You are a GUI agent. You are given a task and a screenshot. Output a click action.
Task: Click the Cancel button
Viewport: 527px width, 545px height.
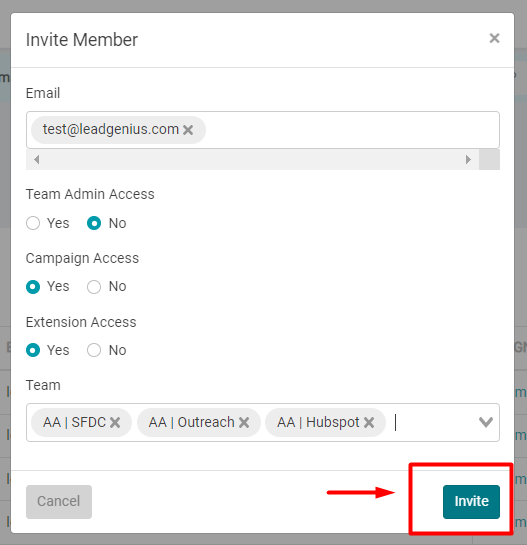(59, 502)
